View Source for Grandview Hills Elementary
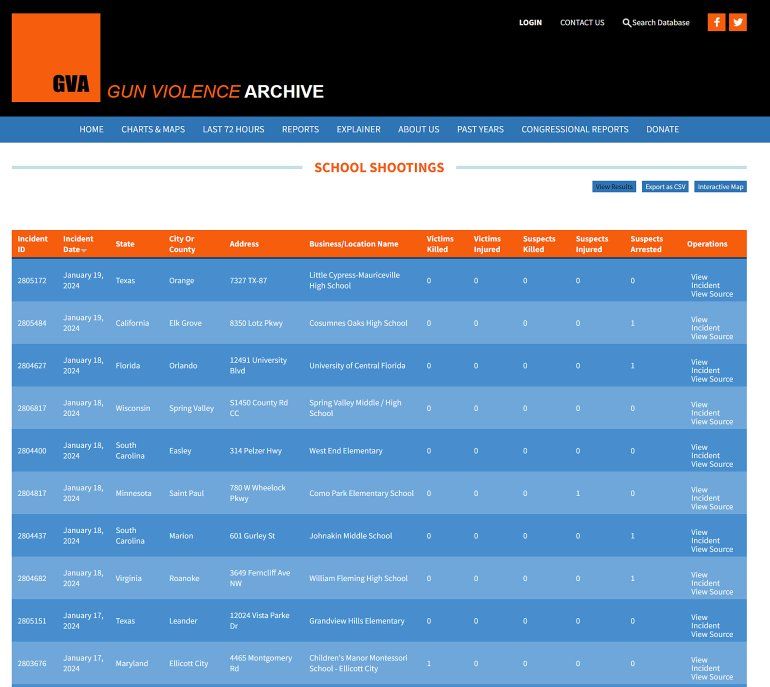Screen dimensions: 770x687 coord(712,634)
